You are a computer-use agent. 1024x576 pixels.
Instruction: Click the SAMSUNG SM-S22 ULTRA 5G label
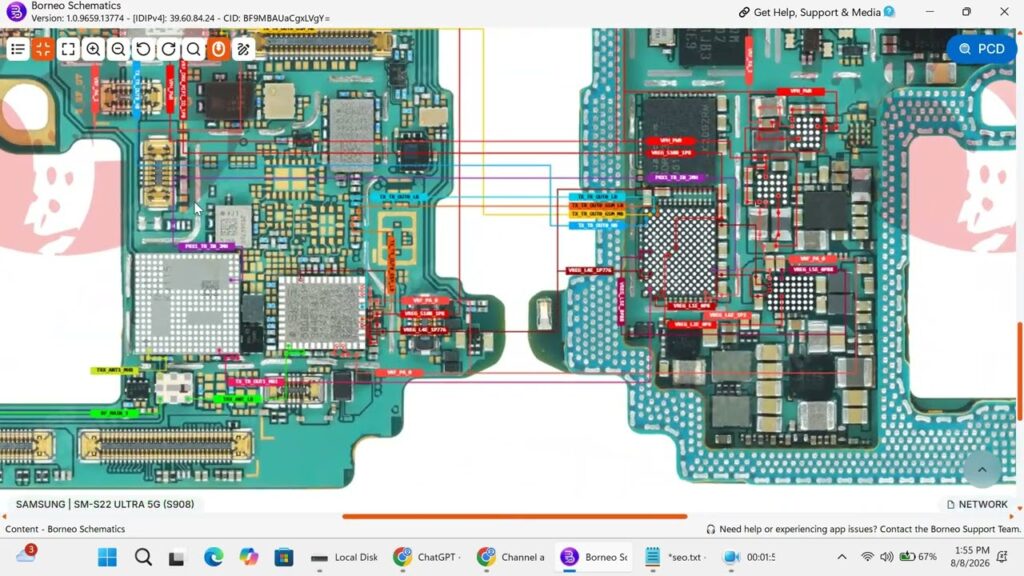tap(105, 504)
